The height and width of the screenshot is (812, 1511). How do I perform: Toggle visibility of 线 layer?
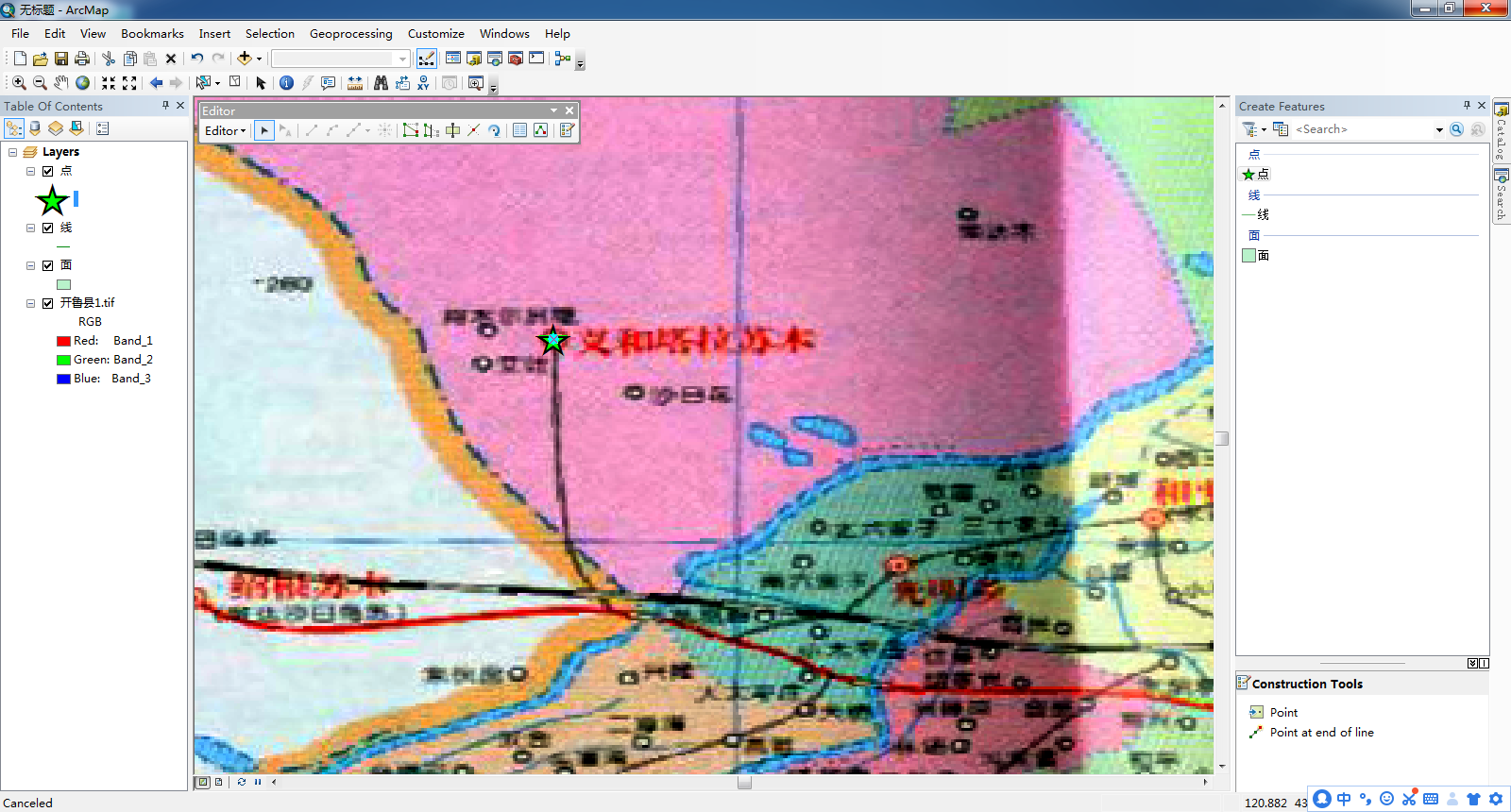pyautogui.click(x=47, y=228)
